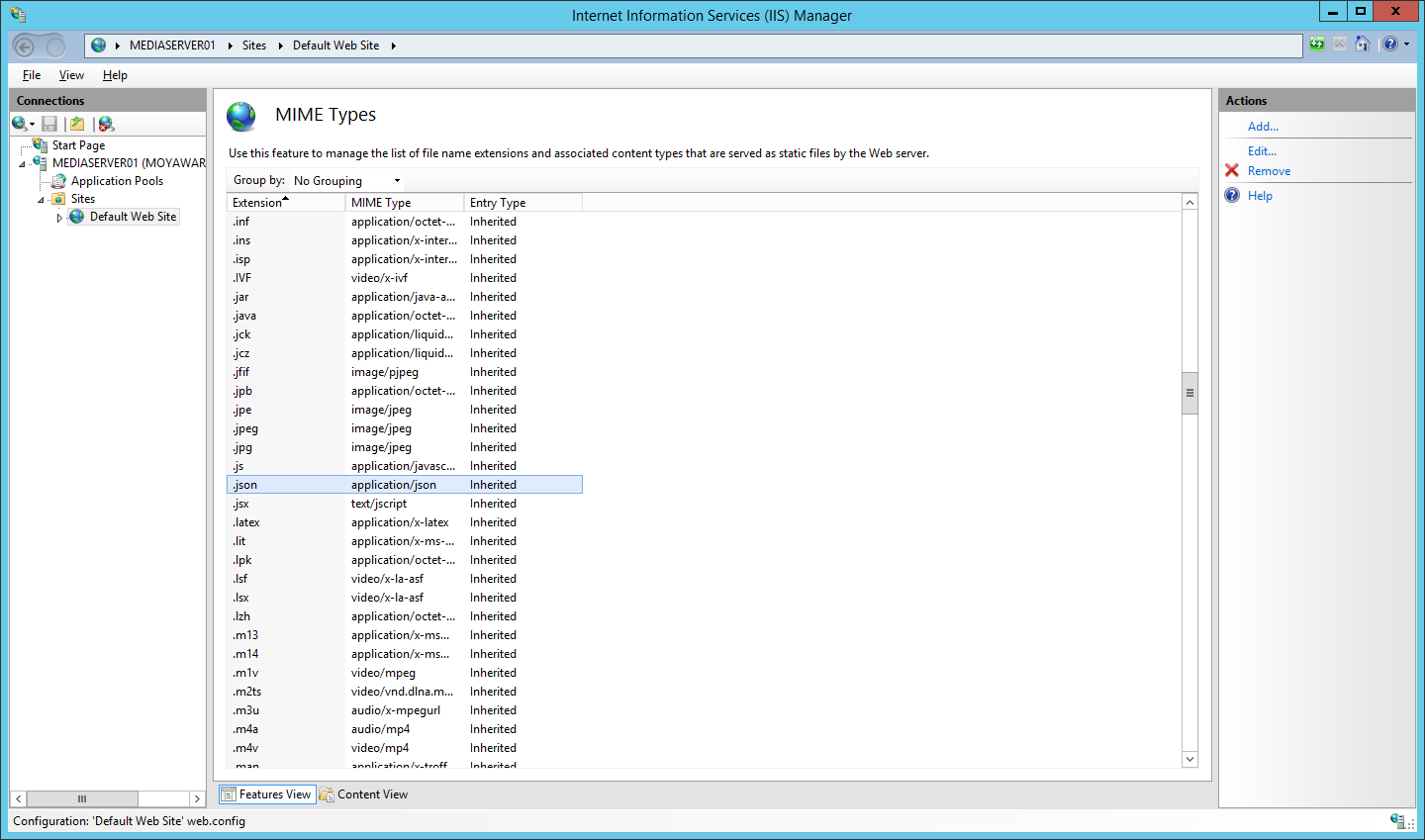
Task: Click the Home house icon in the toolbar
Action: click(x=1362, y=45)
